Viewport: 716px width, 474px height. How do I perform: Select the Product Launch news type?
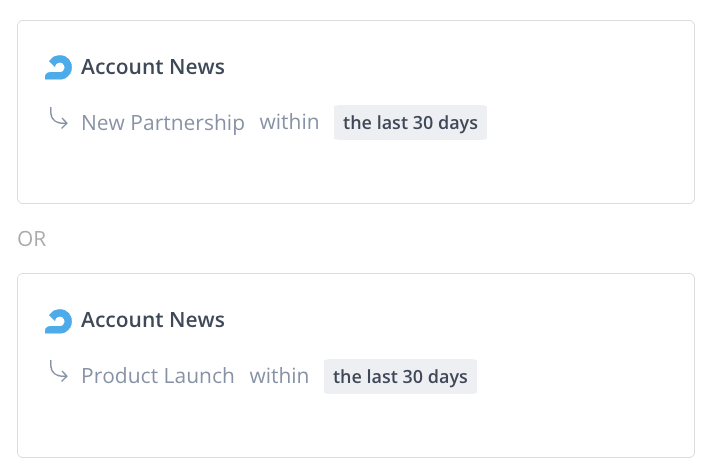click(158, 377)
